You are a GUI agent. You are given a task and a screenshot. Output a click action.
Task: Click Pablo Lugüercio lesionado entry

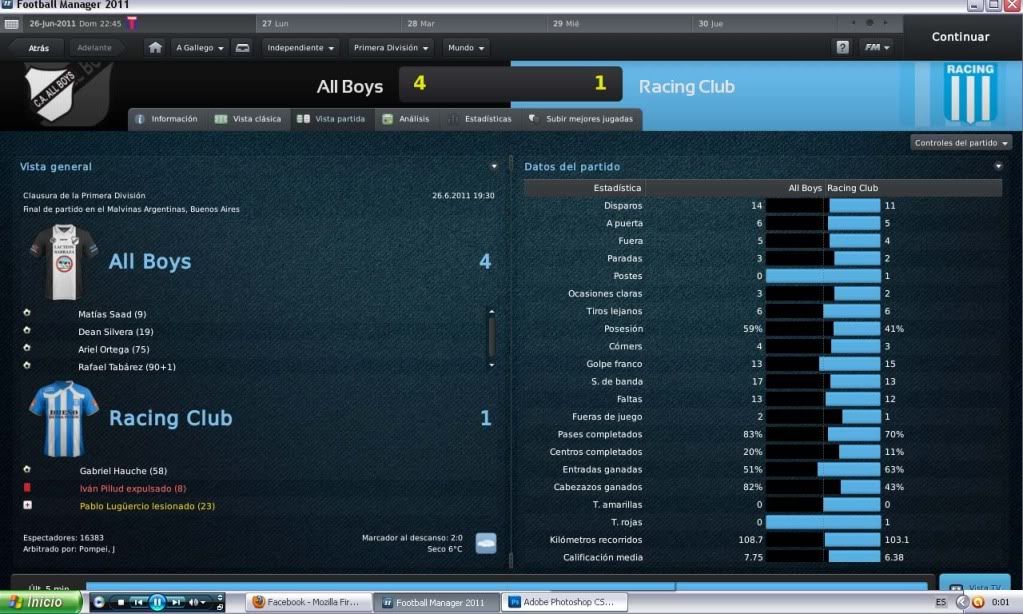pyautogui.click(x=147, y=506)
